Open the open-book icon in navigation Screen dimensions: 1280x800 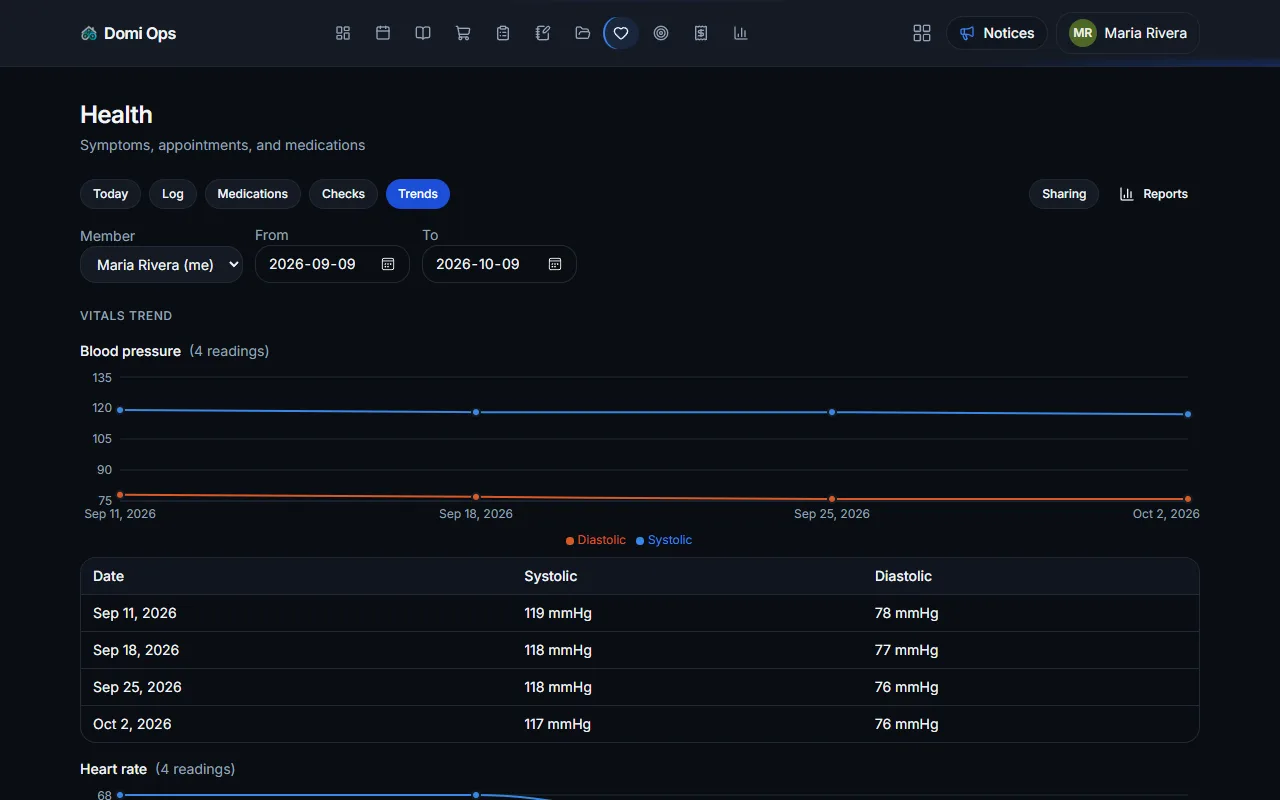pos(423,33)
